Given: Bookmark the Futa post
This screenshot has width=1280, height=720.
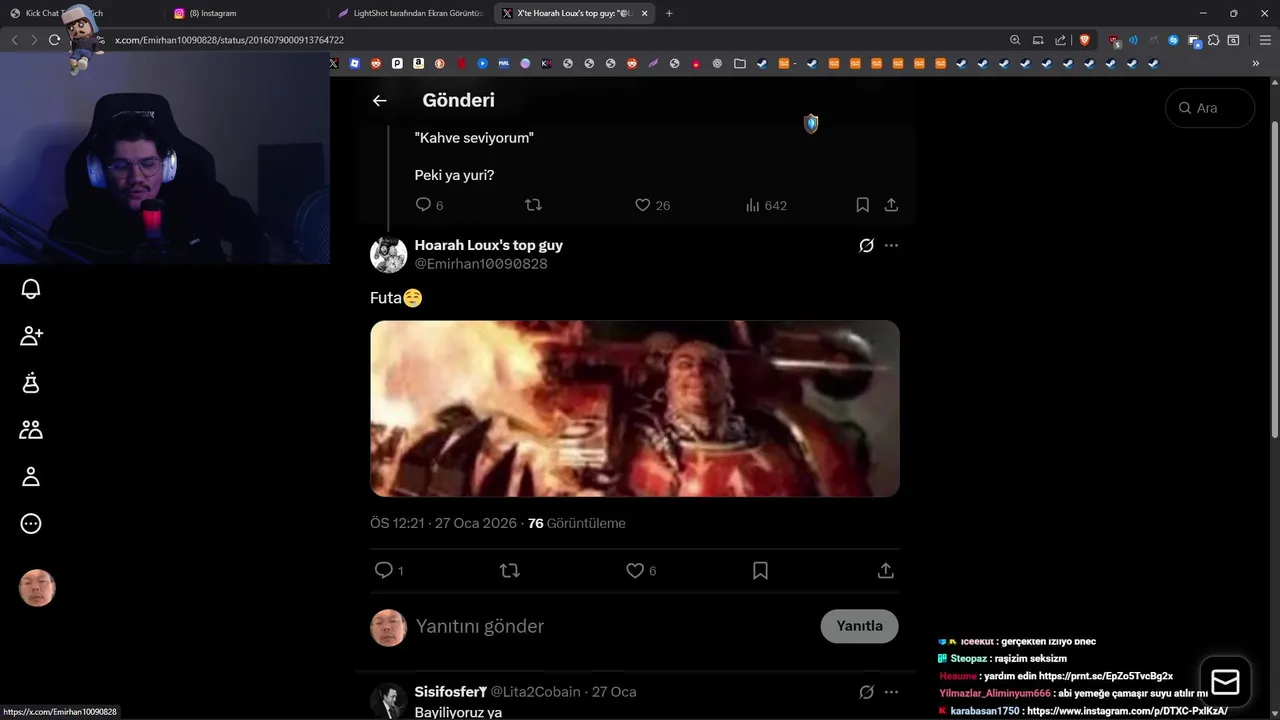Looking at the screenshot, I should pos(760,570).
